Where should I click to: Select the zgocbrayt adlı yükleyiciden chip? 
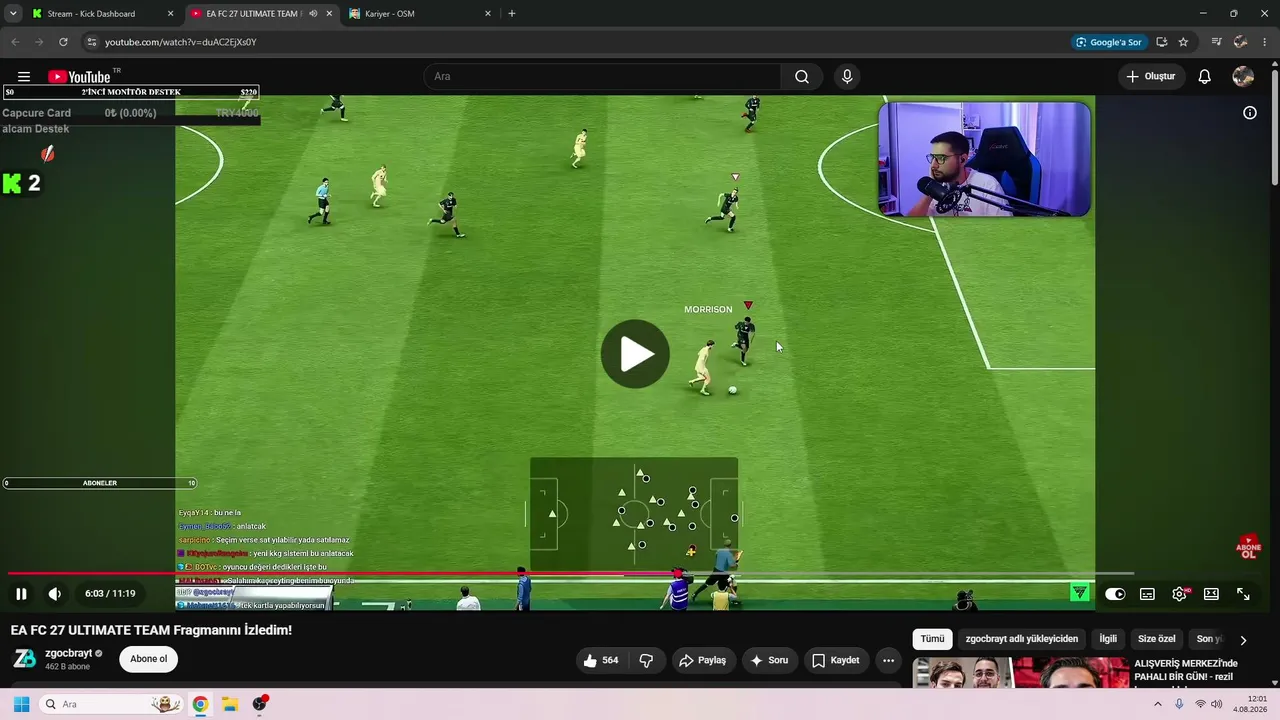click(1022, 639)
